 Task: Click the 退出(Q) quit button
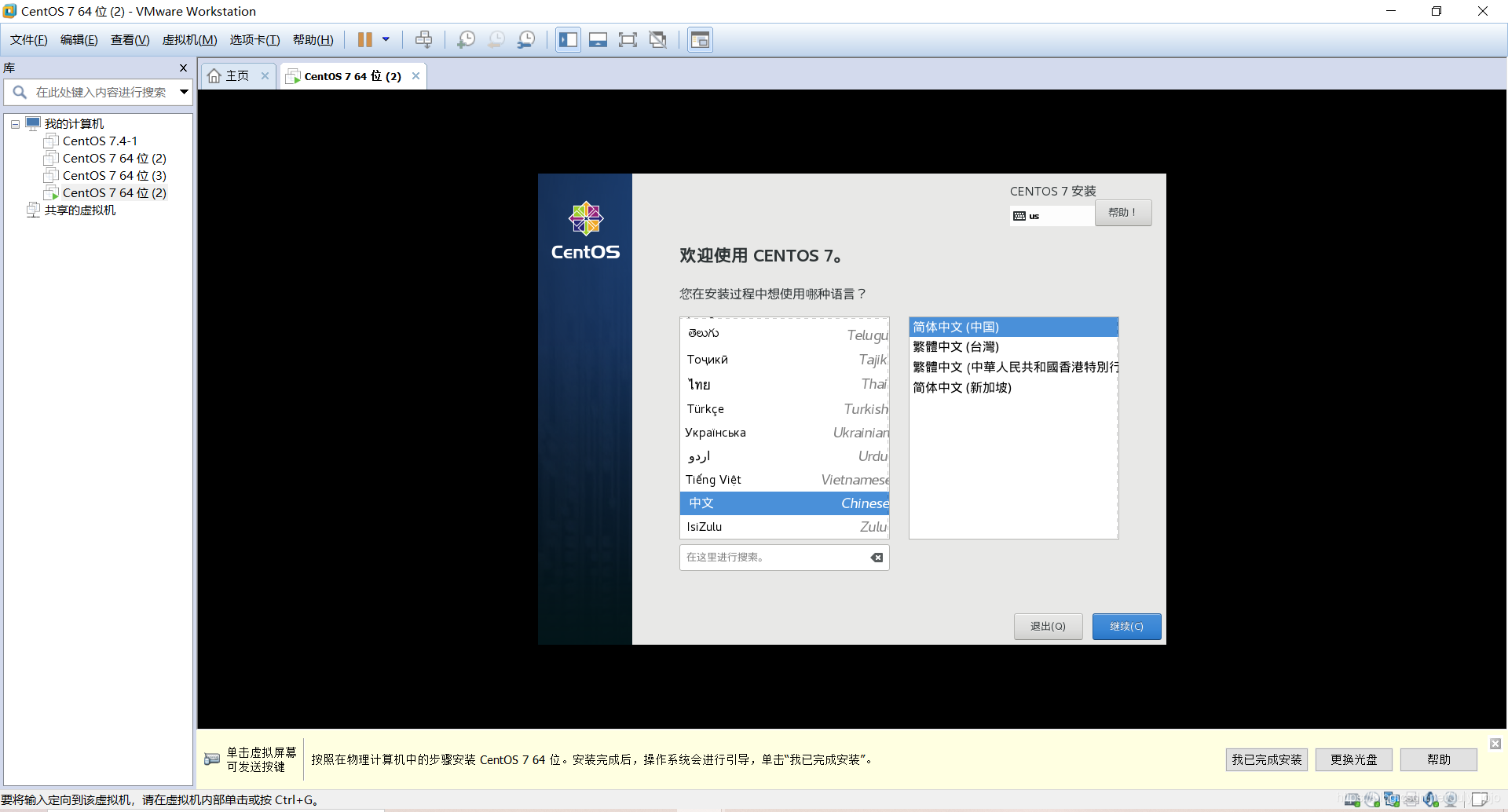click(1048, 627)
